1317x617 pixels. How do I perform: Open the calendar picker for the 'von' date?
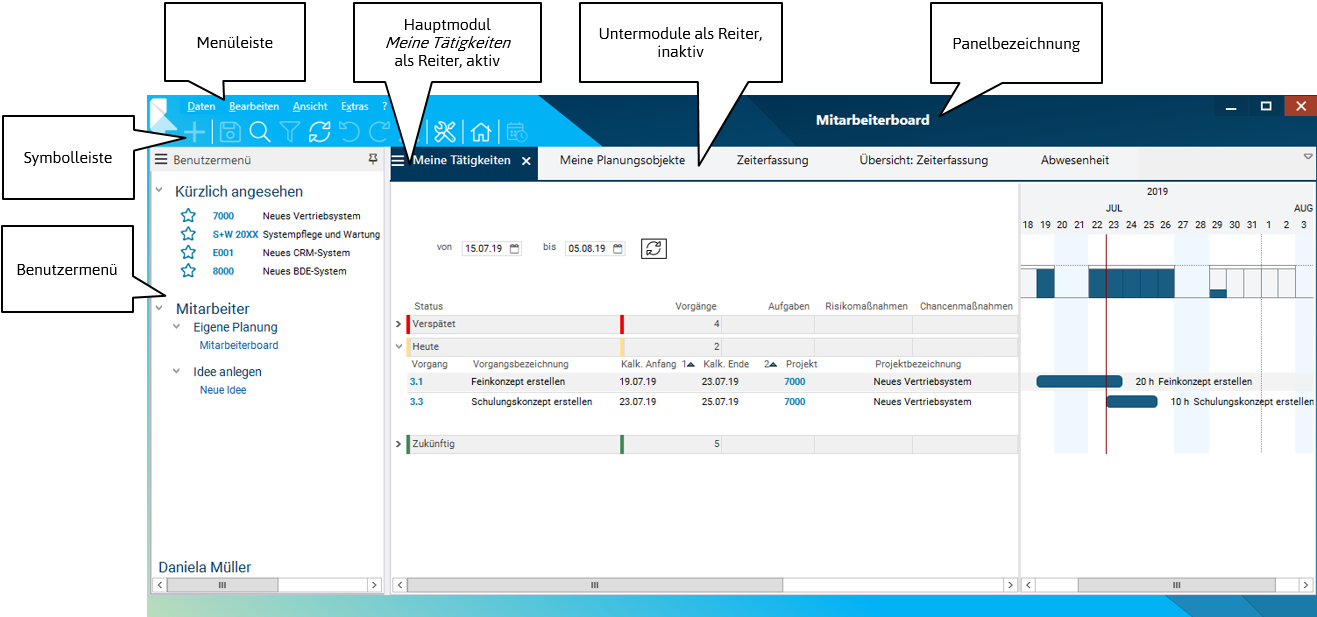point(515,249)
